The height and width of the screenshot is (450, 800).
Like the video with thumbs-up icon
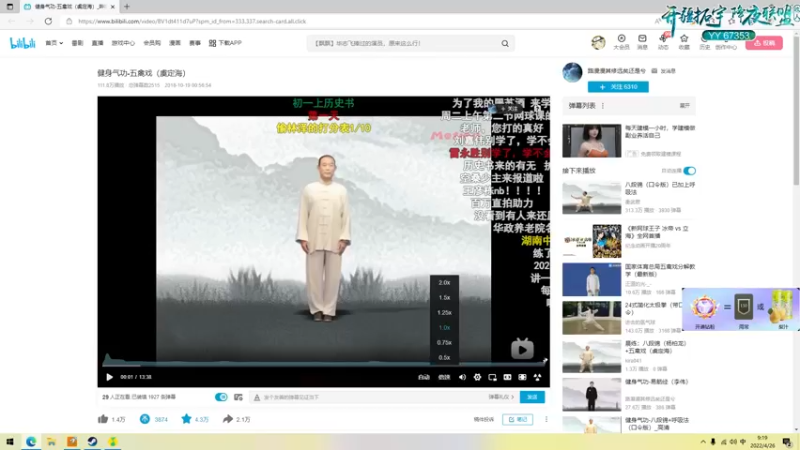tap(103, 419)
